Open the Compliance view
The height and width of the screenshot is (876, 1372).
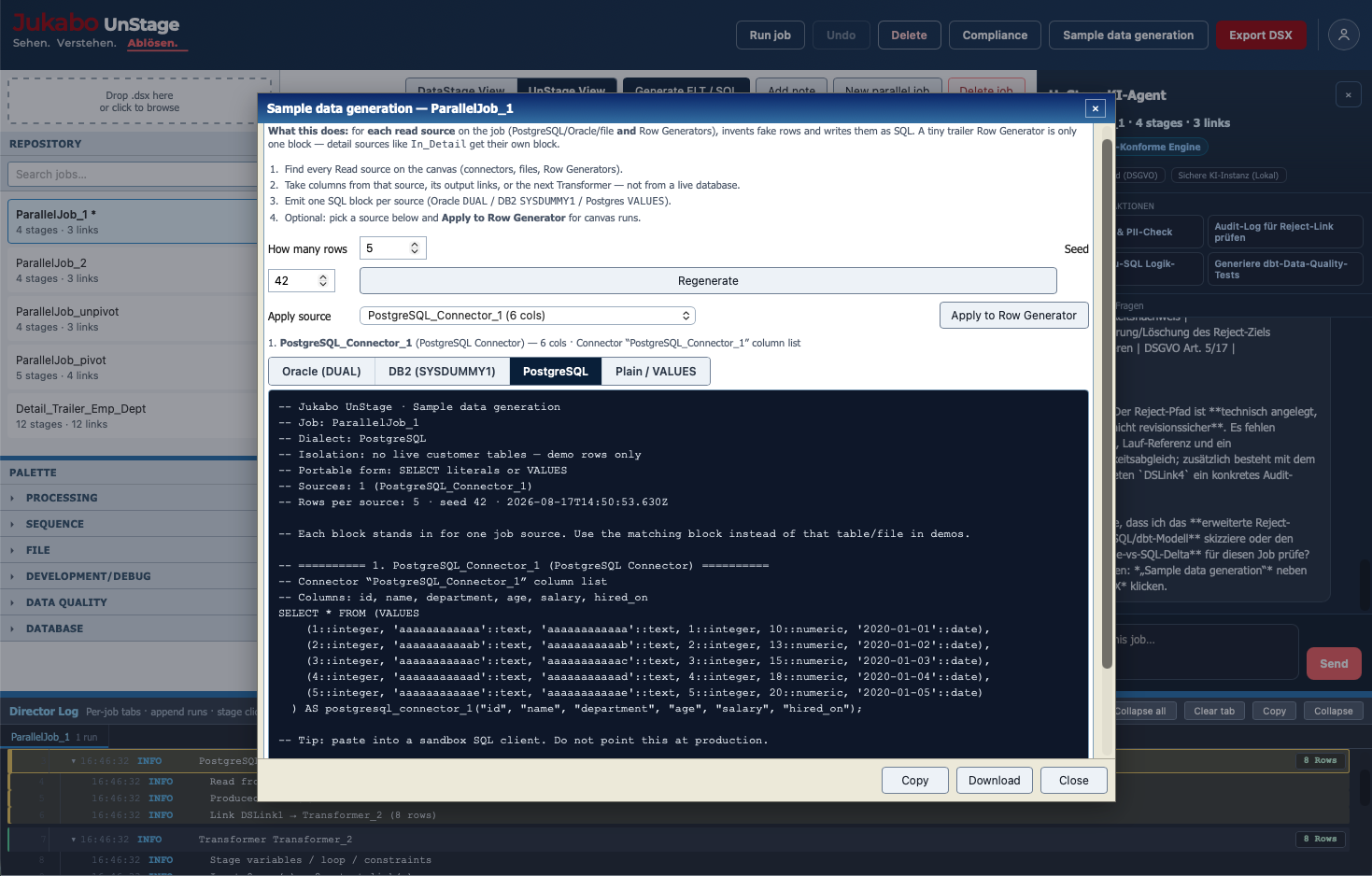(x=995, y=35)
